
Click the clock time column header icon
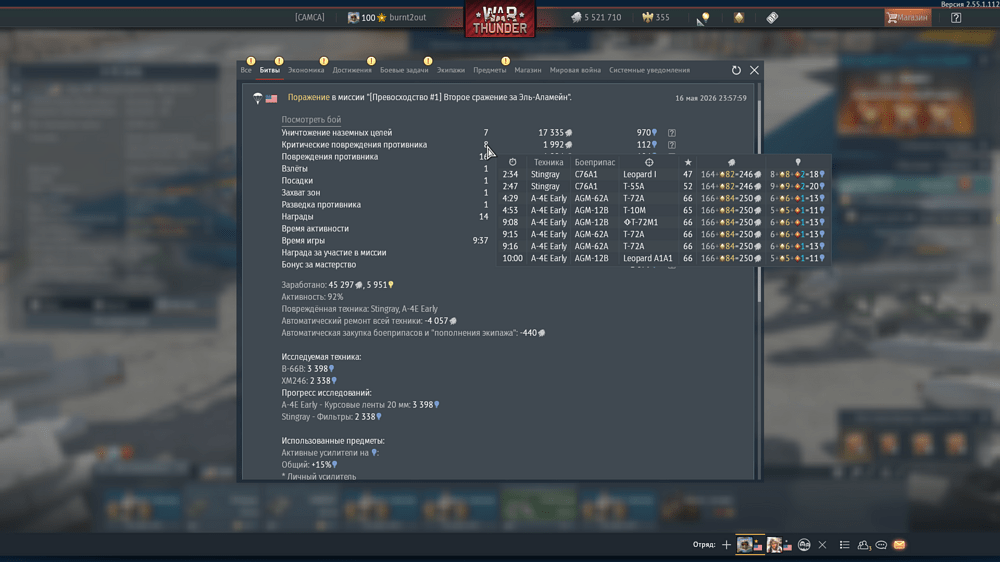pos(513,162)
